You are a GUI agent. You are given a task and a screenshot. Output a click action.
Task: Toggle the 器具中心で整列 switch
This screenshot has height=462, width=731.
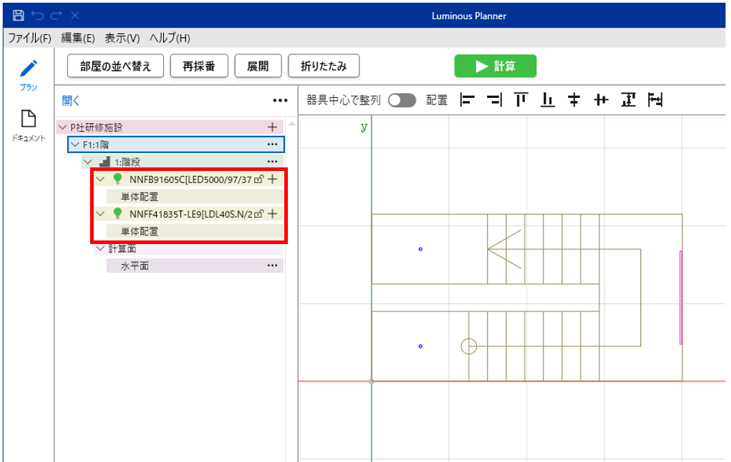click(402, 100)
